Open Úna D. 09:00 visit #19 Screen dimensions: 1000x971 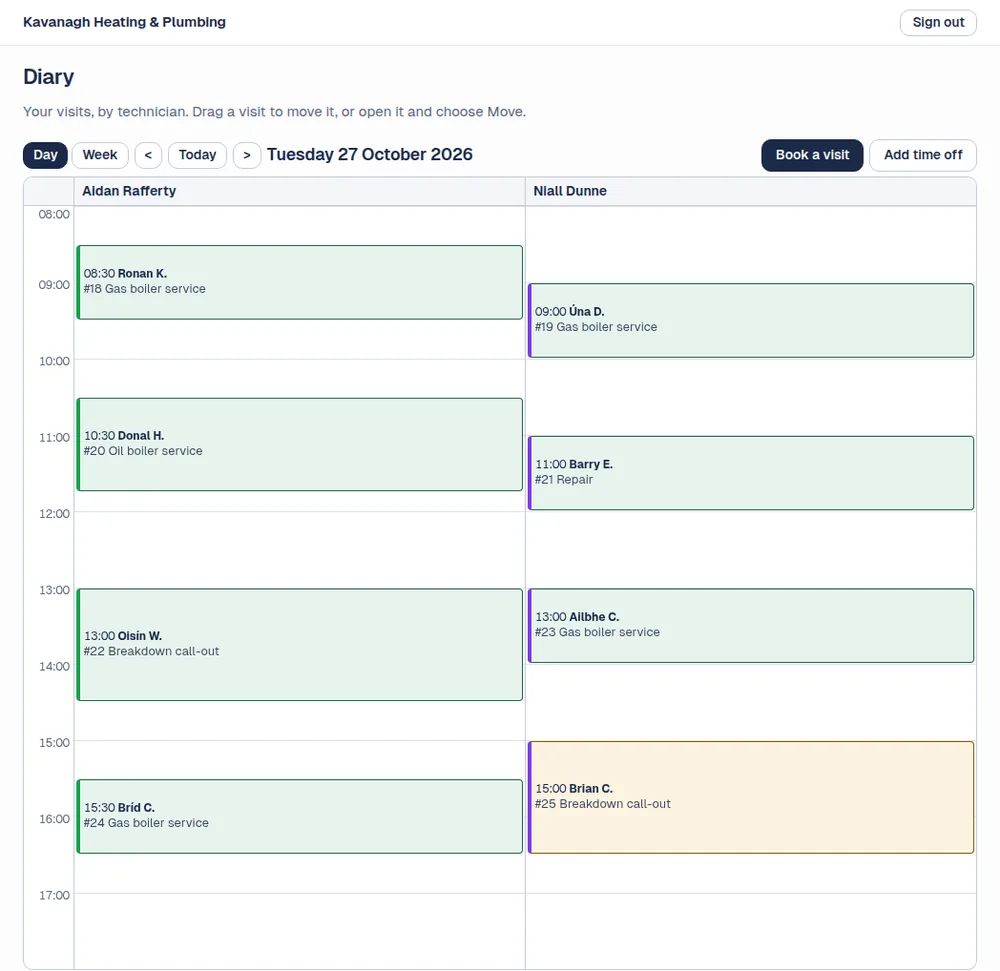point(751,320)
